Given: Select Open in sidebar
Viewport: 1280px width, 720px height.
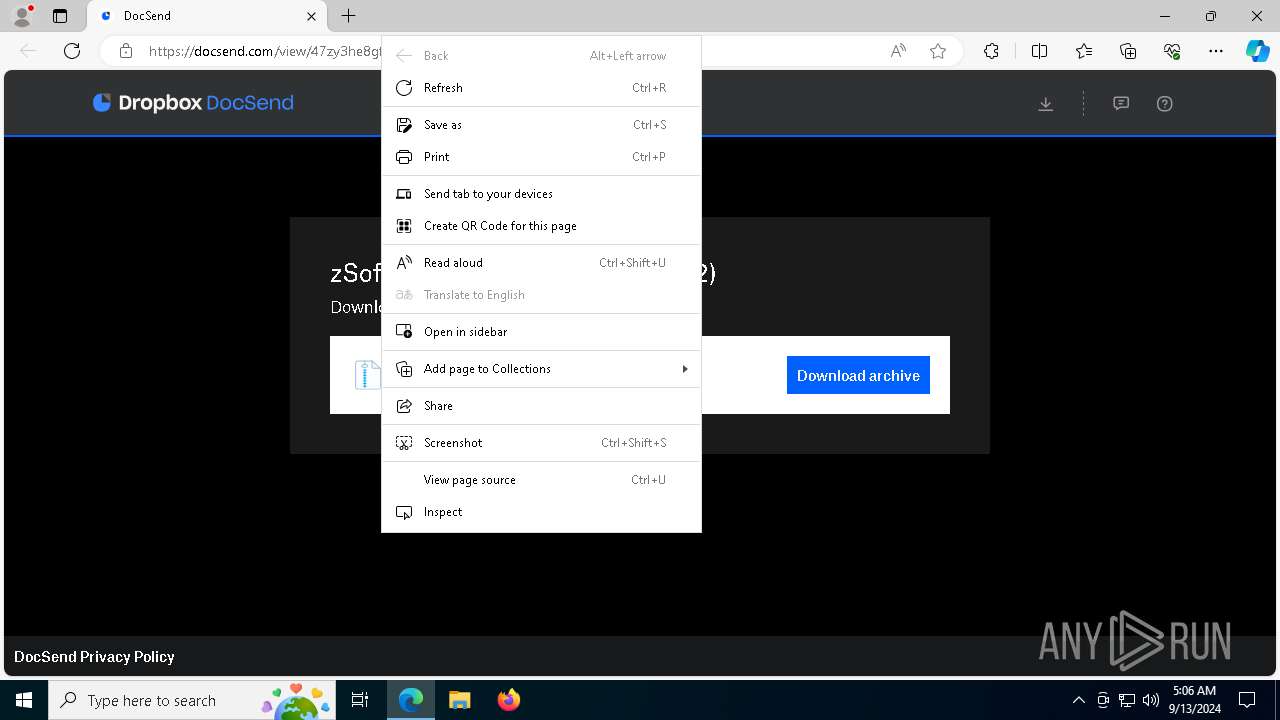Looking at the screenshot, I should [x=541, y=332].
